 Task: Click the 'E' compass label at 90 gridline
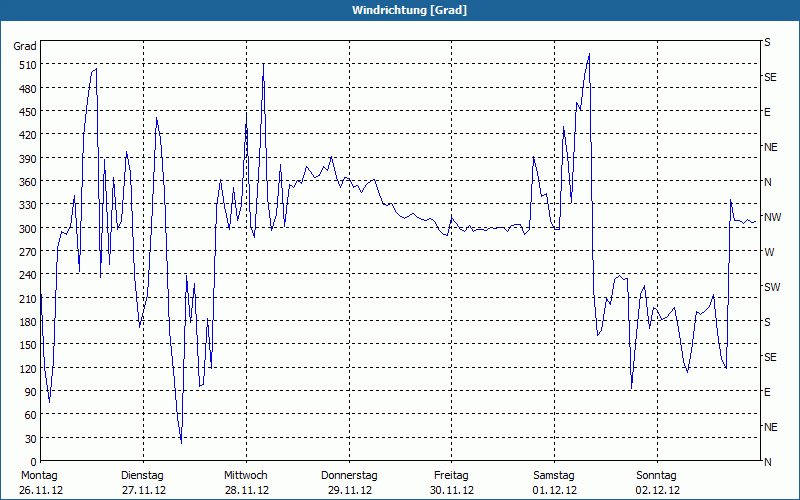coord(767,392)
